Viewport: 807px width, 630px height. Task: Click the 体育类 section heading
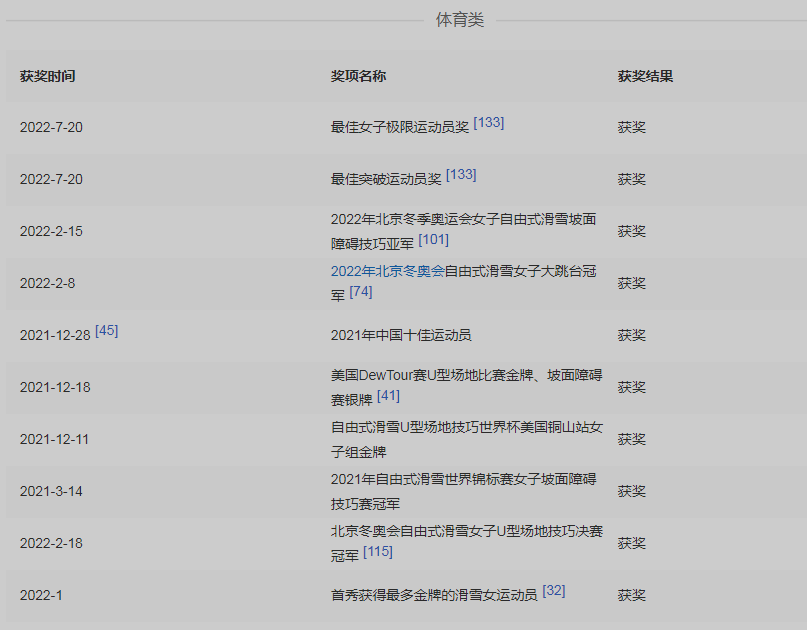click(x=460, y=20)
